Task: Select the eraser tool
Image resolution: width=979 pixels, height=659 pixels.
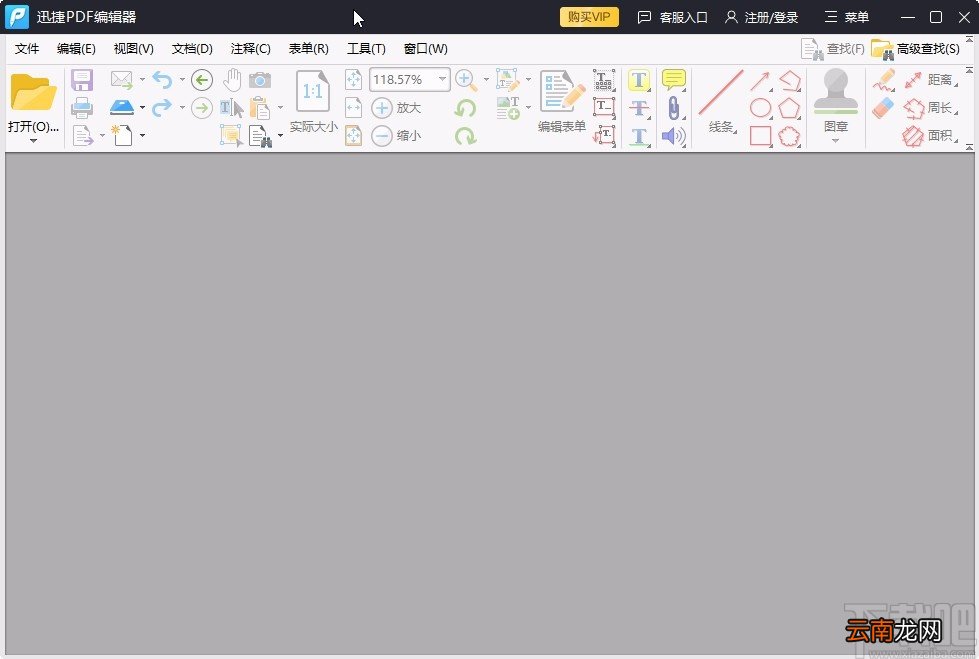Action: [883, 108]
